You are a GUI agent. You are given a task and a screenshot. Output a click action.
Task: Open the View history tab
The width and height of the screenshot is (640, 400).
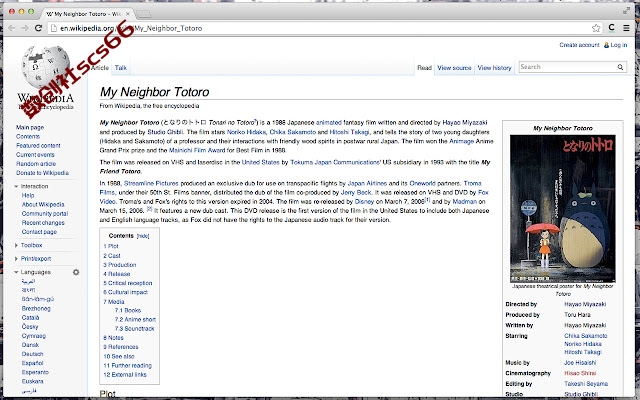(494, 68)
